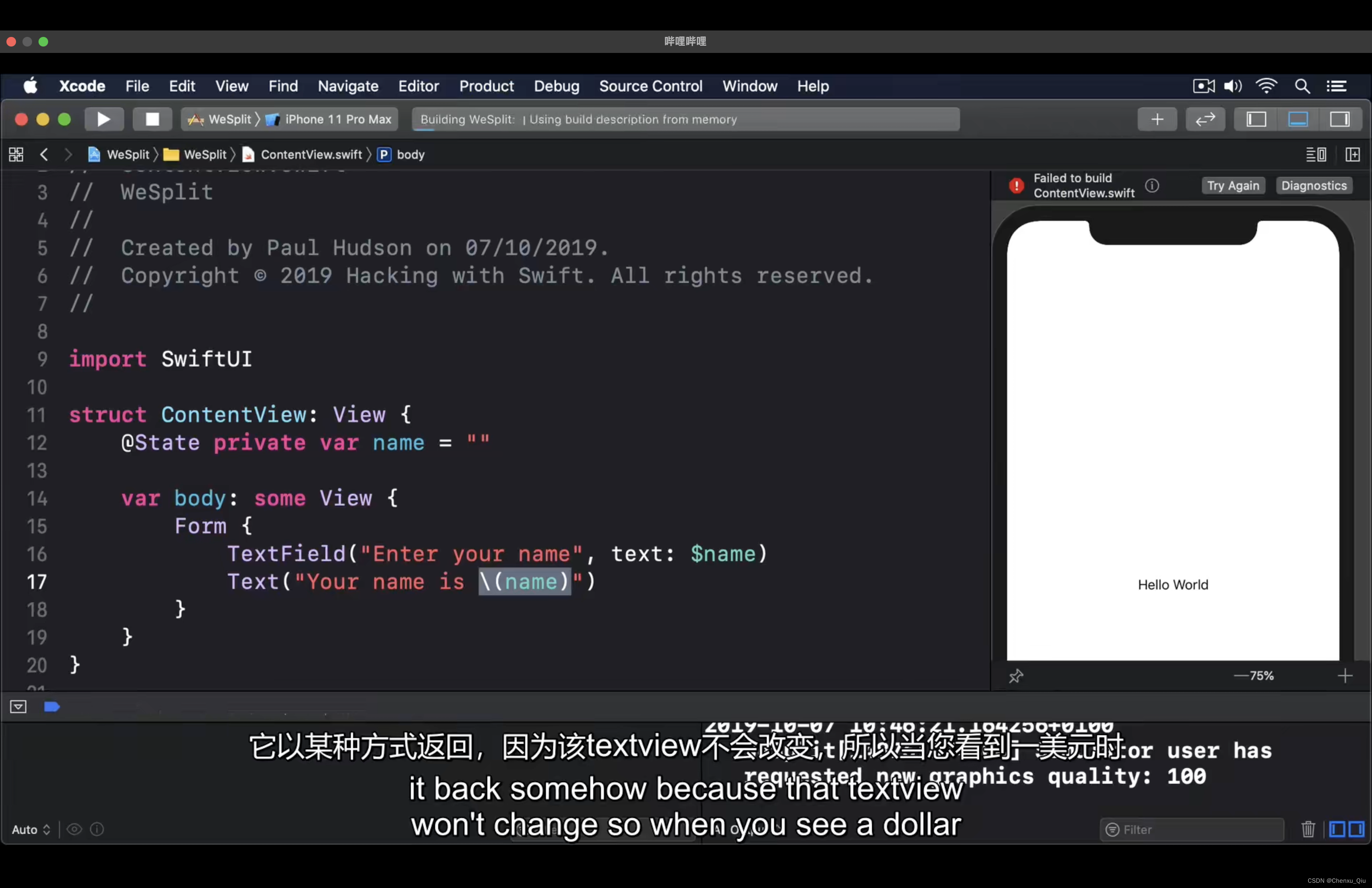Open the Auto variables scope dropdown

tap(31, 829)
